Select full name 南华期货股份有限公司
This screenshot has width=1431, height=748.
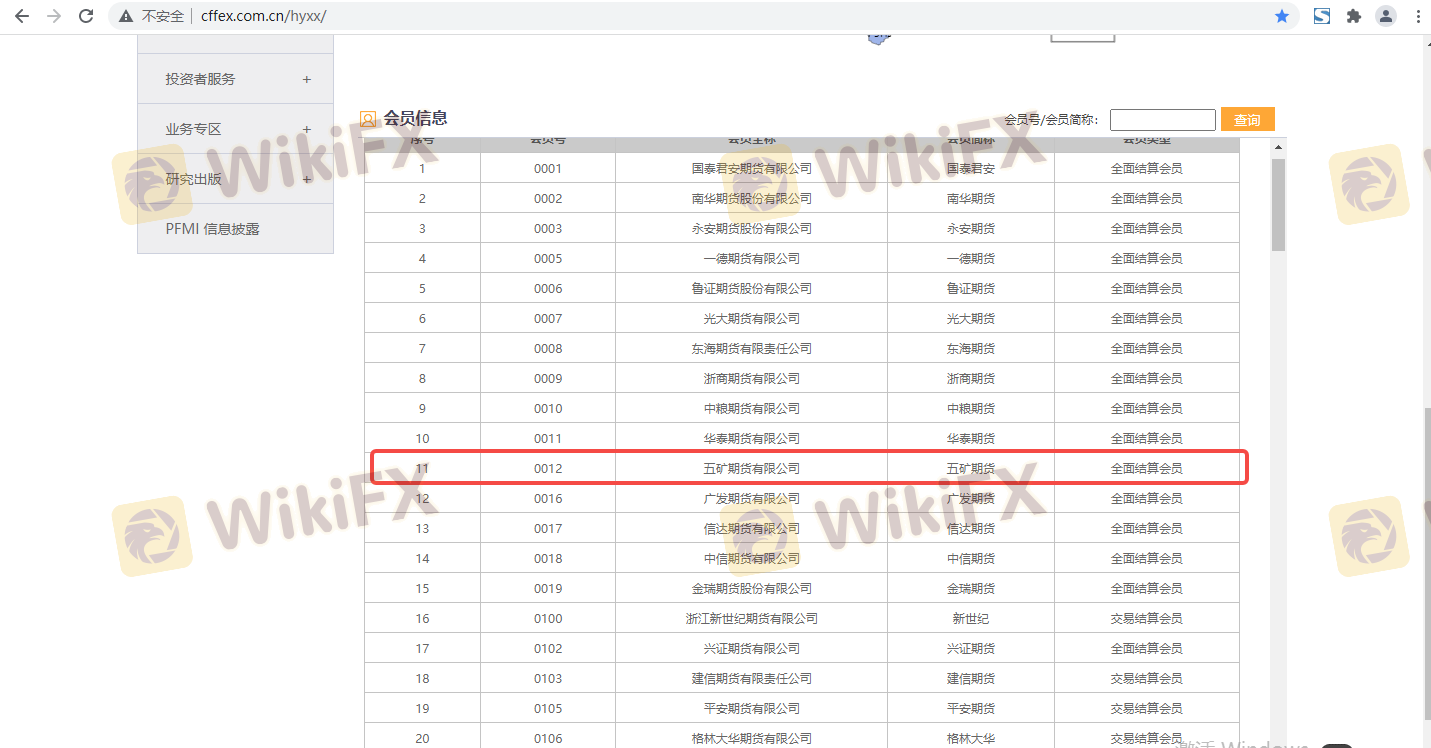pyautogui.click(x=751, y=199)
